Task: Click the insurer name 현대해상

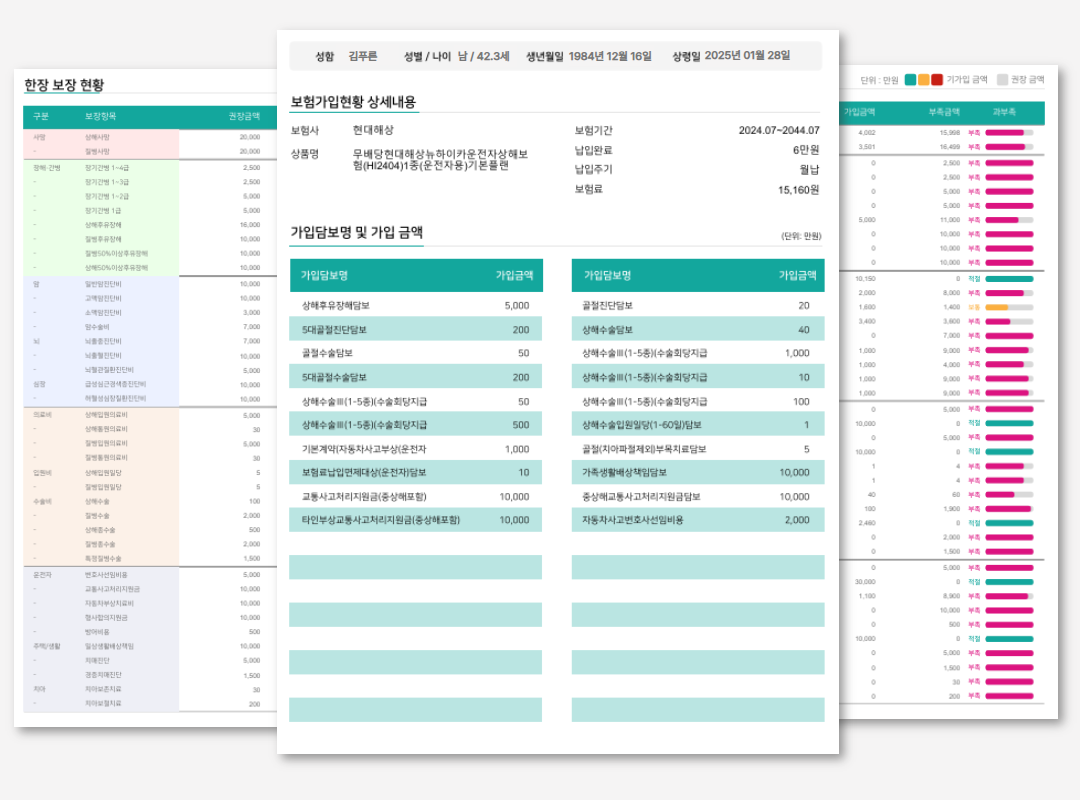Action: click(x=373, y=130)
